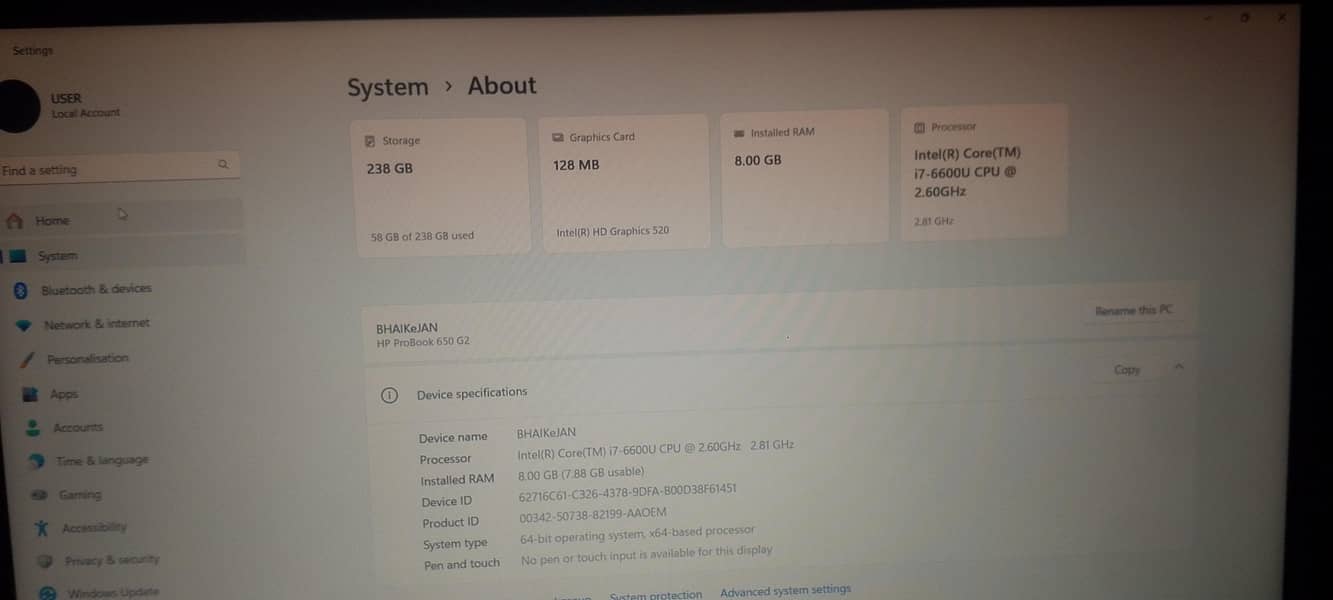Click the Network & internet wifi icon
Screen dimensions: 1333x600
pos(24,325)
